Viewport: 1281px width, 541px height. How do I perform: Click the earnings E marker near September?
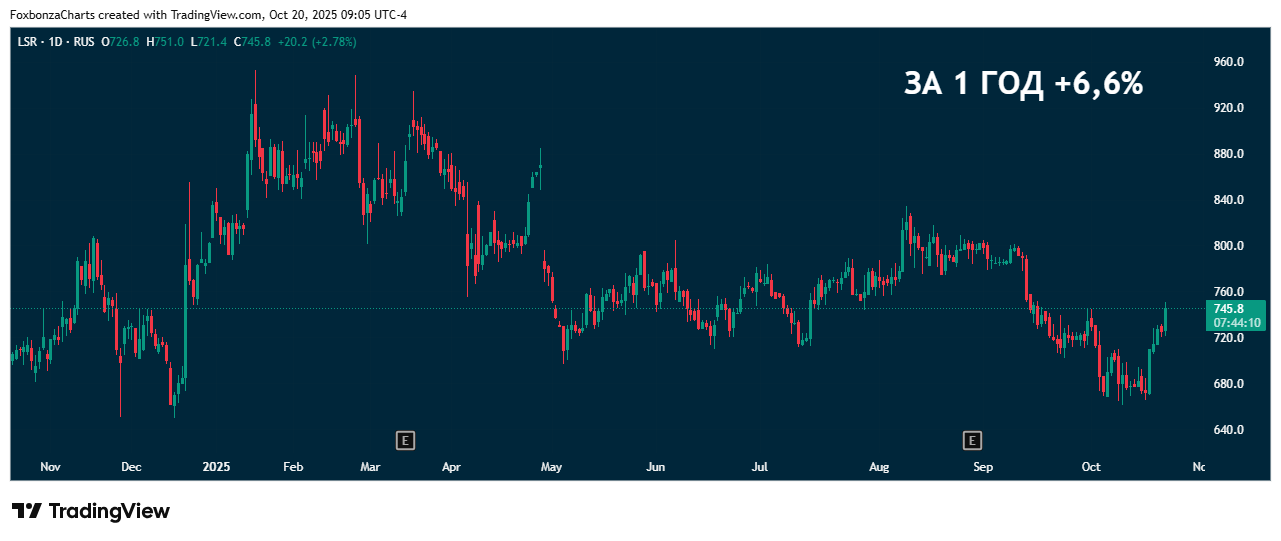click(x=972, y=440)
